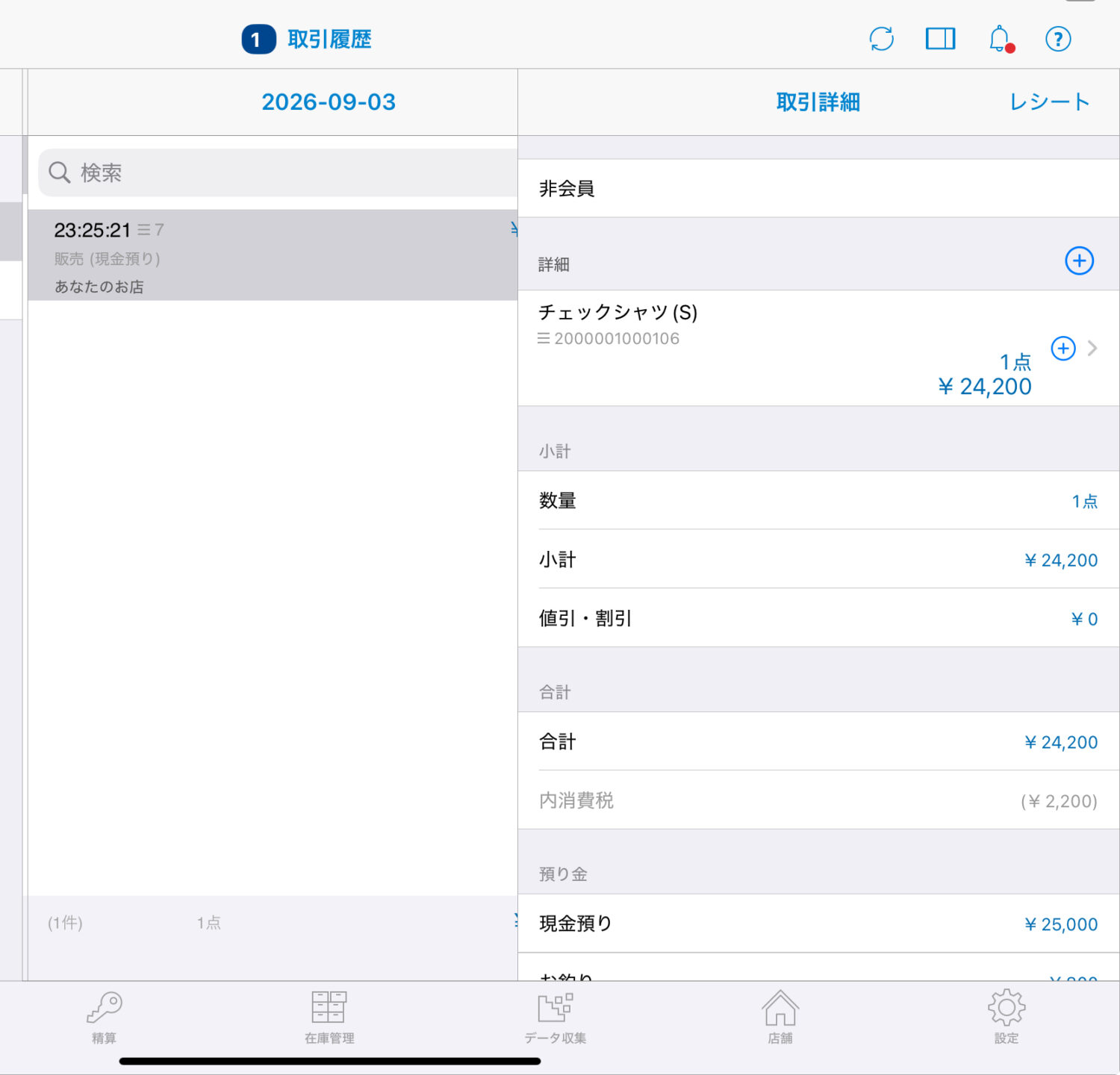Open 設定 settings tab
Screen dimensions: 1120x1075
[1007, 1017]
